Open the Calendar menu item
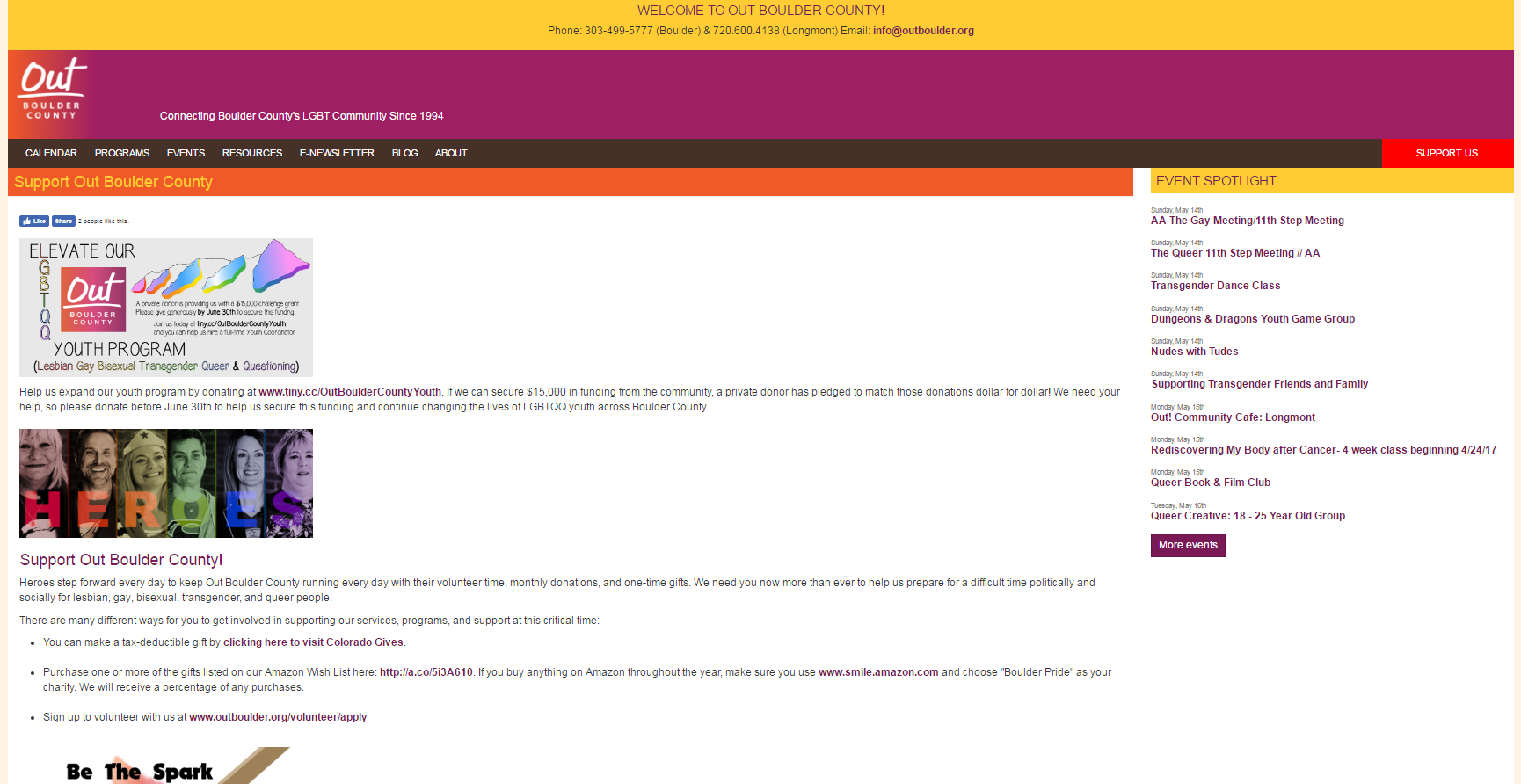1521x784 pixels. click(51, 153)
